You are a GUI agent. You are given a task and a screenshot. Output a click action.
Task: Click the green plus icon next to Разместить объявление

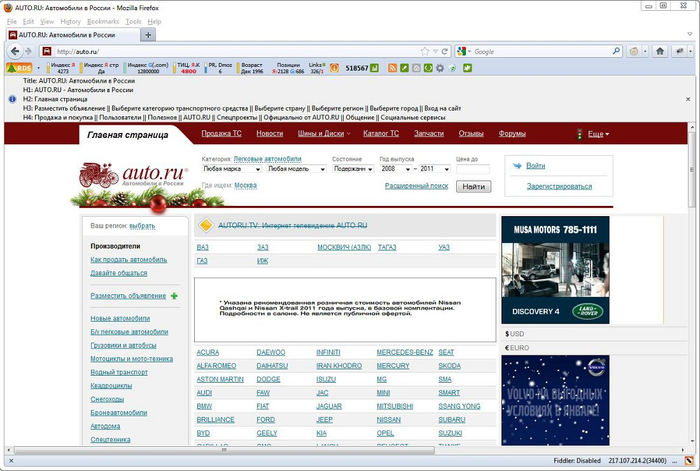tap(174, 296)
